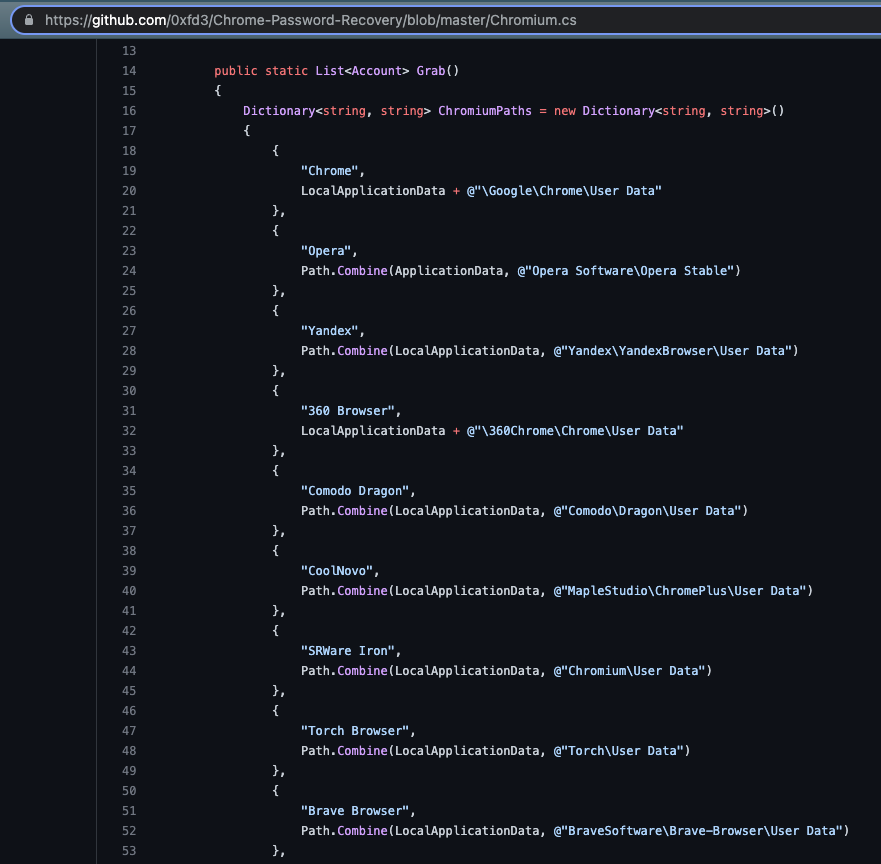Click line number 39
Image resolution: width=881 pixels, height=864 pixels.
point(129,571)
